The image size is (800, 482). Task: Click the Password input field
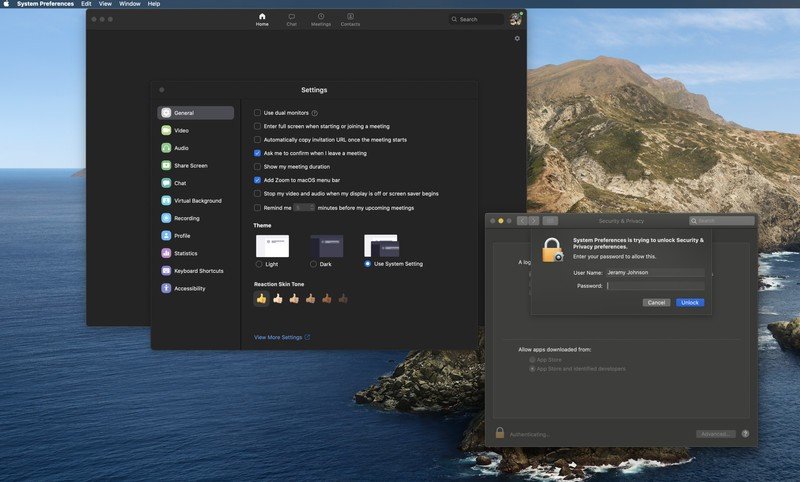click(x=655, y=286)
